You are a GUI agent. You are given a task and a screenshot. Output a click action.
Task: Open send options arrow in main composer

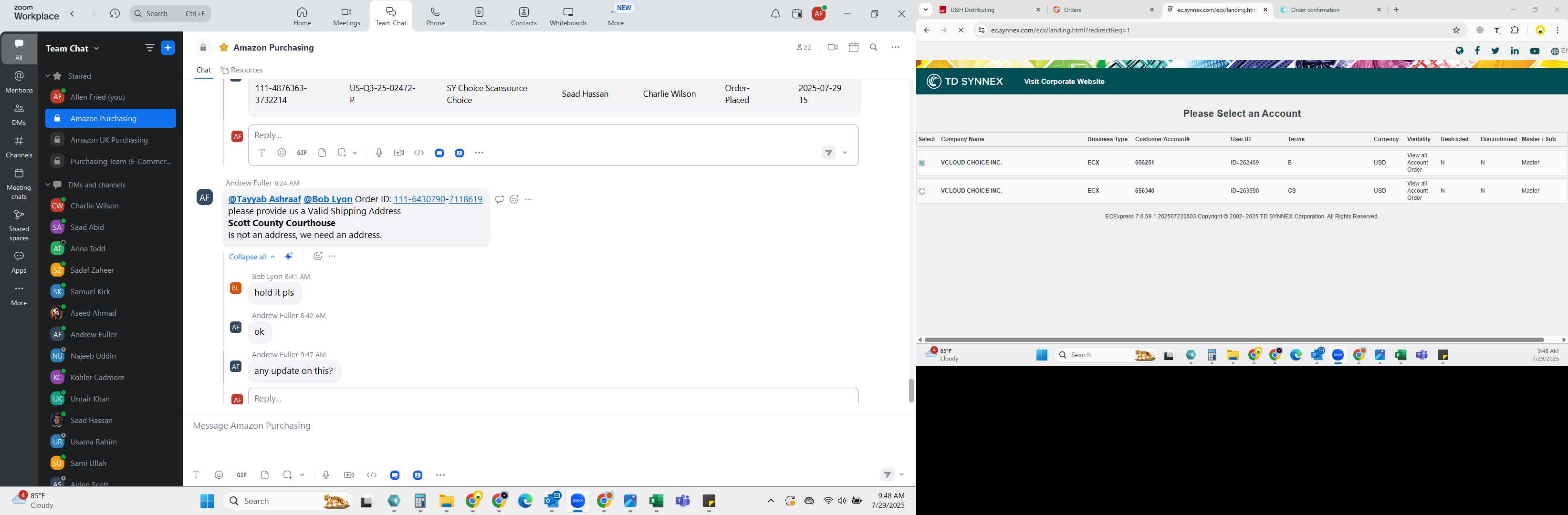point(901,475)
